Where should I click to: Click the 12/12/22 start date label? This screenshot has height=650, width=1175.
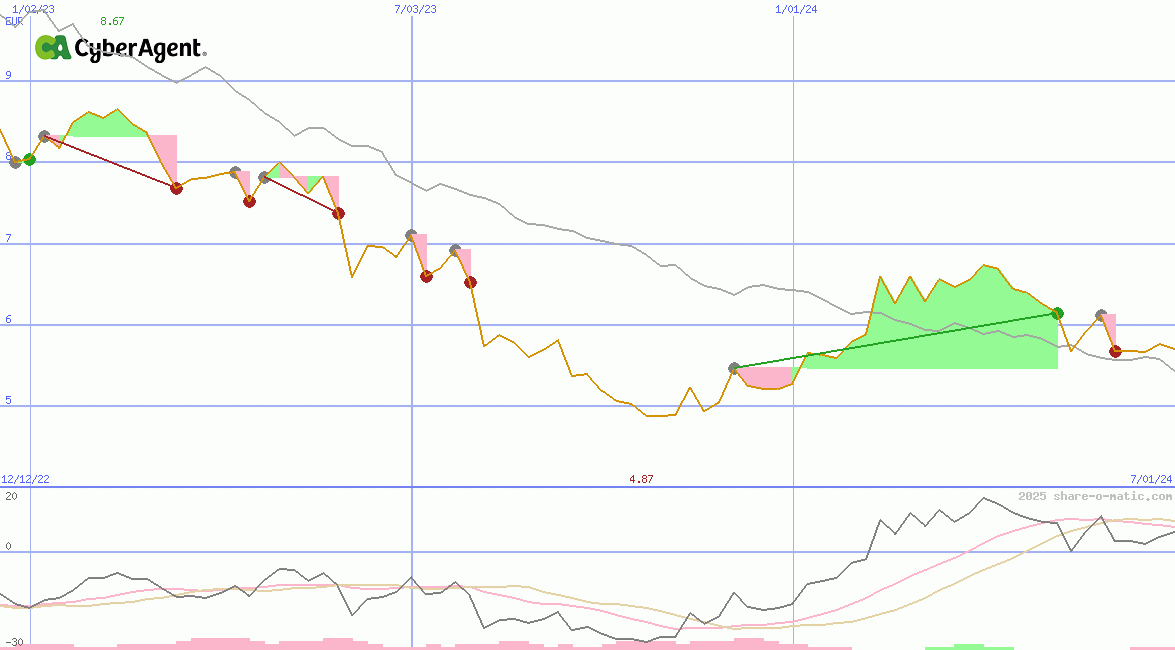coord(26,480)
